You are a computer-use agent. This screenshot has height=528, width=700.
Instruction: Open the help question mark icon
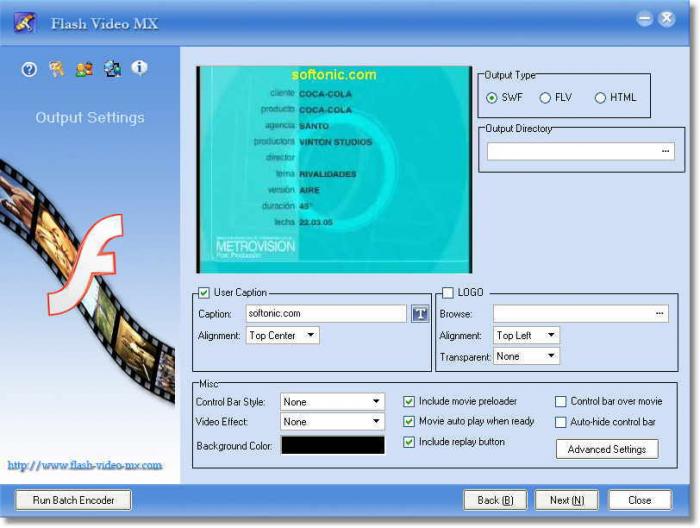coord(29,70)
